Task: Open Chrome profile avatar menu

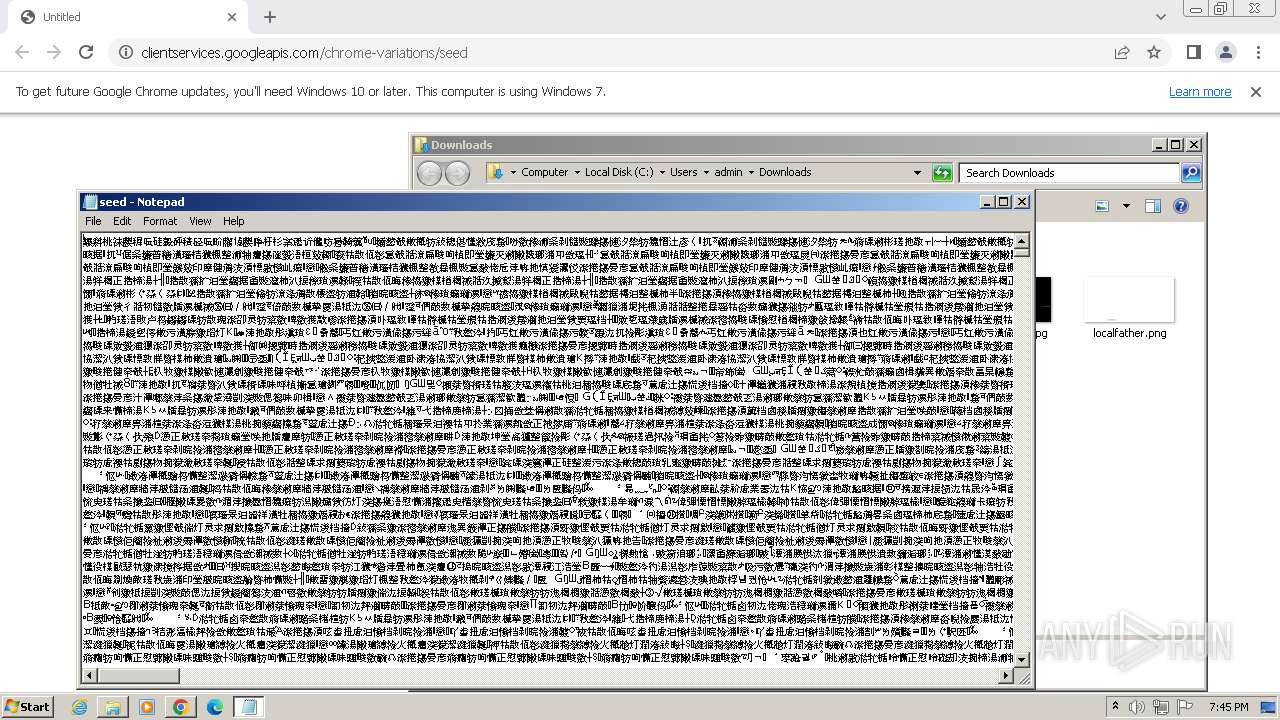Action: pos(1226,52)
